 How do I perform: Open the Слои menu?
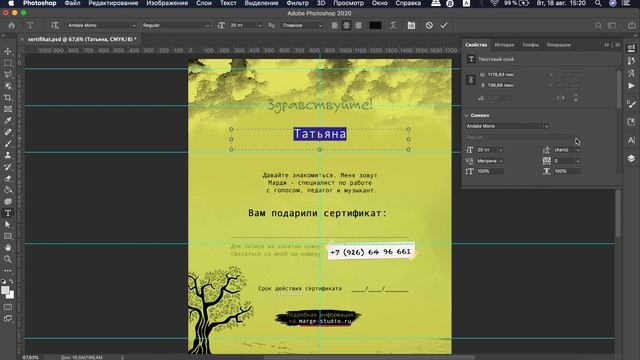204,3
